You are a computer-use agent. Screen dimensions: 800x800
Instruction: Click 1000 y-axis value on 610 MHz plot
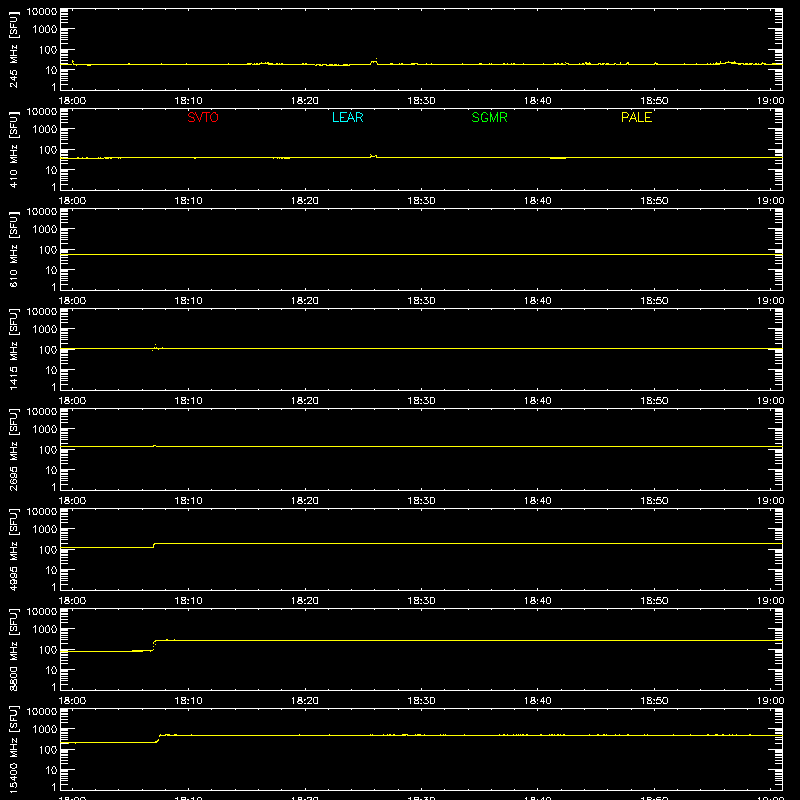(45, 230)
